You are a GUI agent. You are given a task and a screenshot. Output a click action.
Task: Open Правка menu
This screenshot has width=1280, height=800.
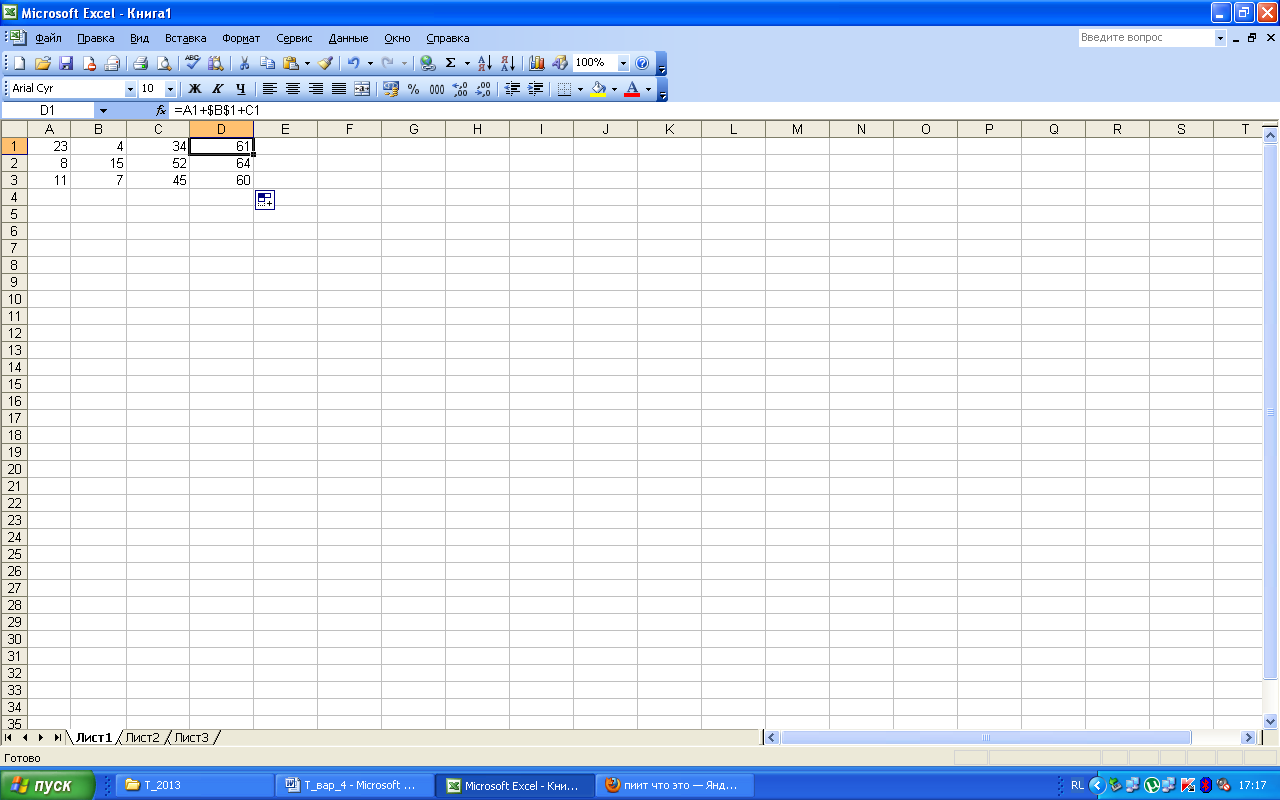coord(95,38)
